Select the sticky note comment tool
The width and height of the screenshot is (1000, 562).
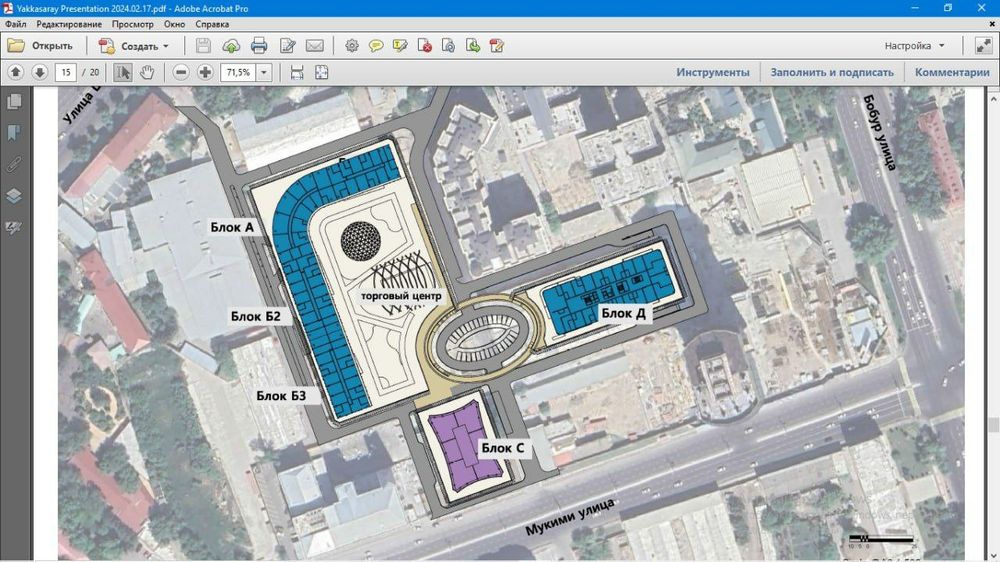(376, 46)
